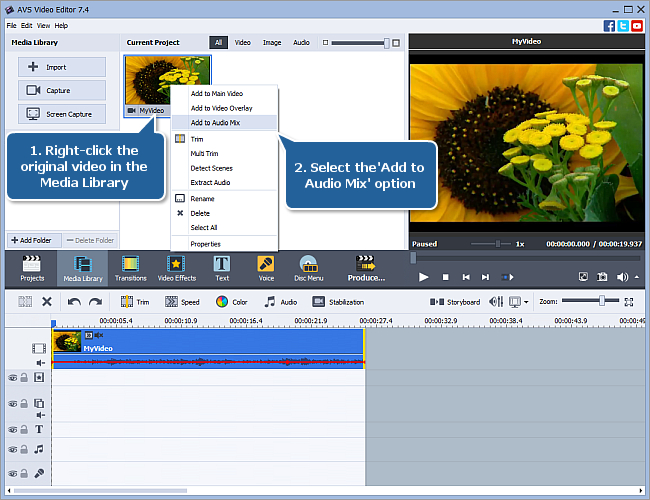Mute the preview volume speaker
Viewport: 650px width, 500px height.
622,277
